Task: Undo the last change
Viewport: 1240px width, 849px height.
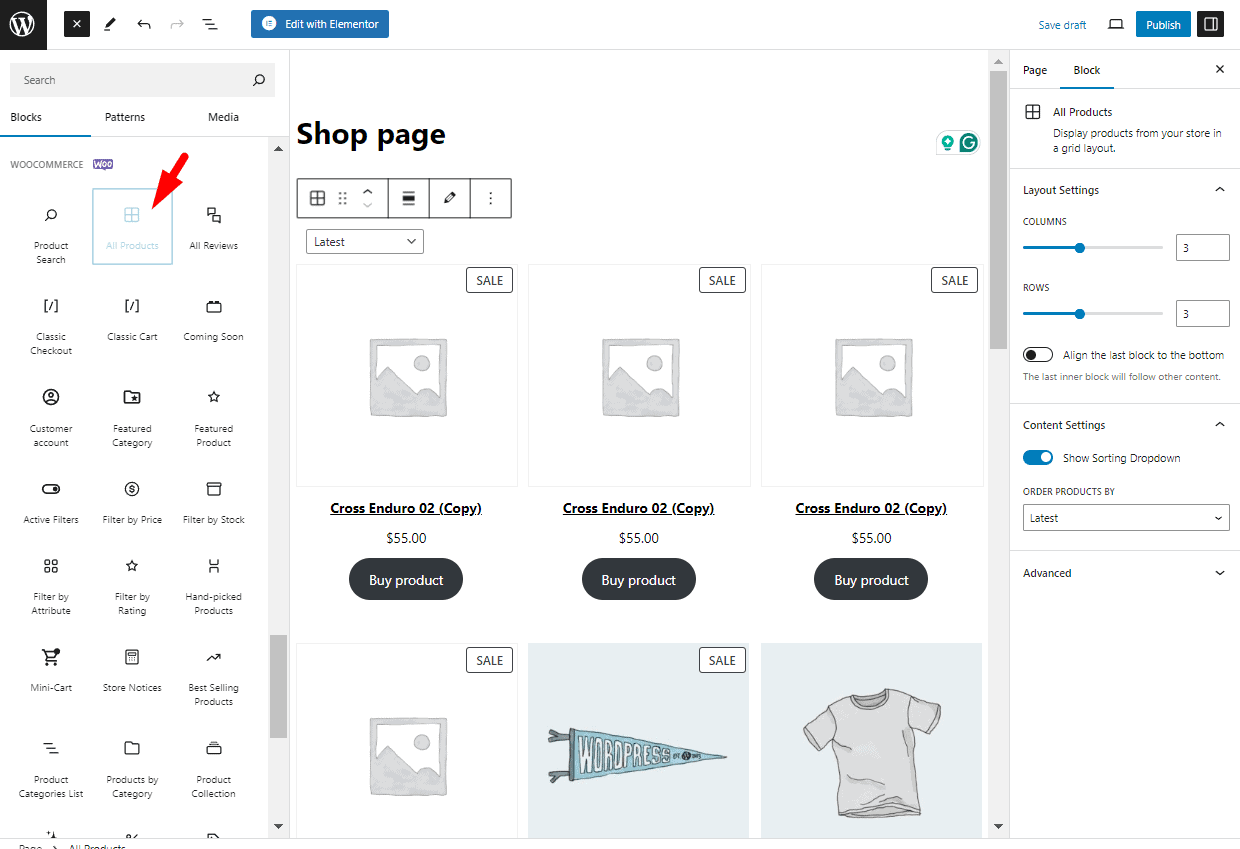Action: click(x=144, y=24)
